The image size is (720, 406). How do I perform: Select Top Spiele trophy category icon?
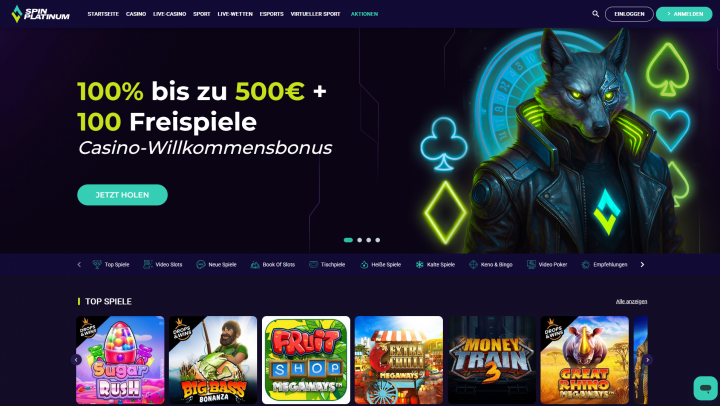pyautogui.click(x=97, y=265)
